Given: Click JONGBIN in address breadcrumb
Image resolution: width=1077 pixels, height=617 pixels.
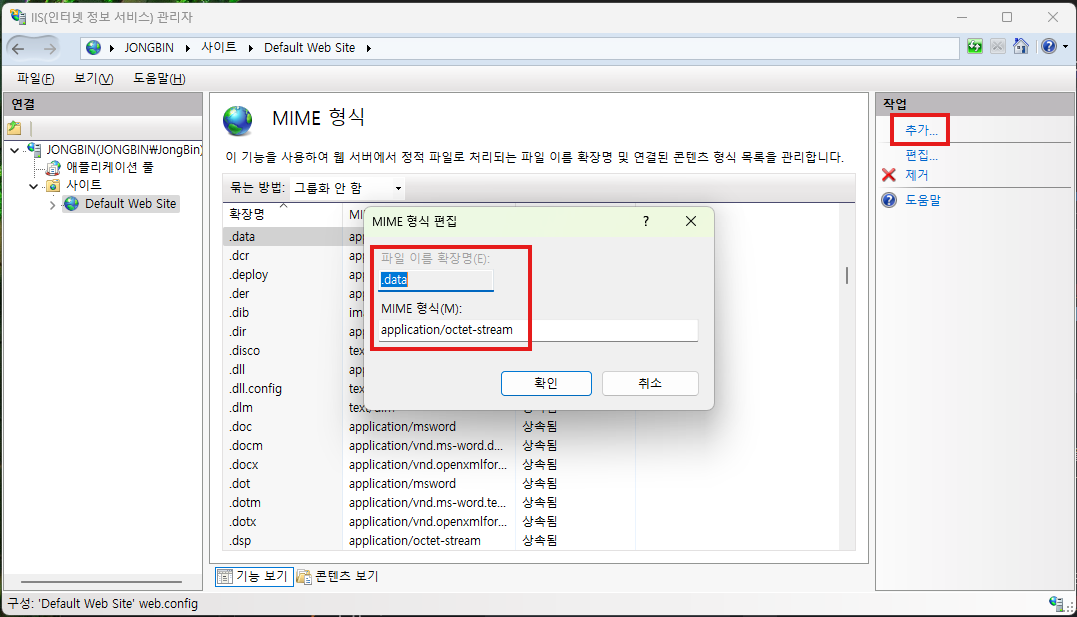Looking at the screenshot, I should tap(149, 47).
